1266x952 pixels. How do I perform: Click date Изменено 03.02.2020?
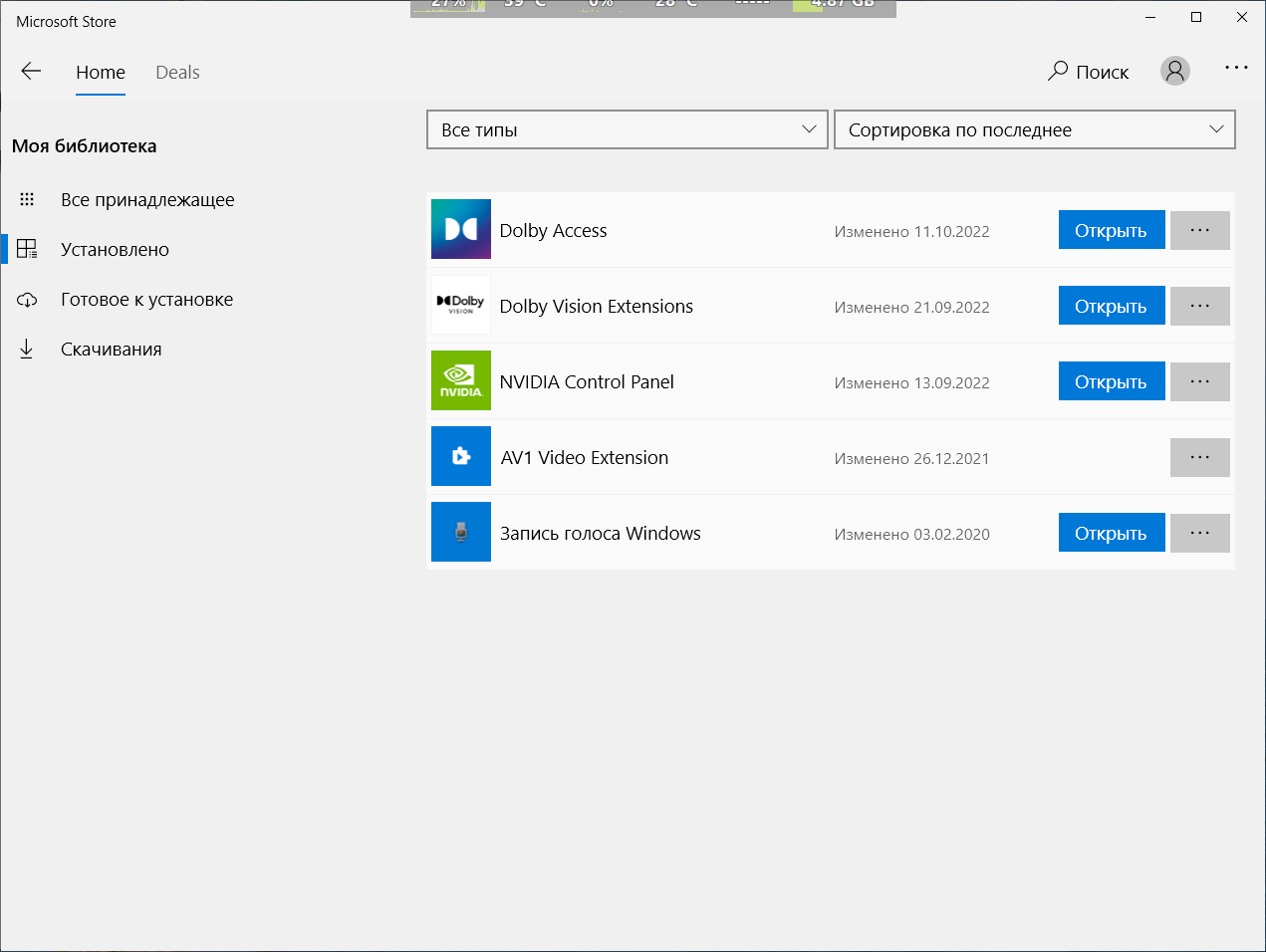click(912, 534)
